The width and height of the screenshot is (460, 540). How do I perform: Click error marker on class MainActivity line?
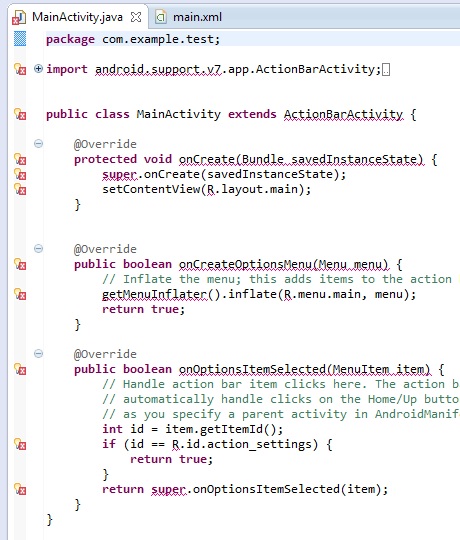click(x=20, y=114)
